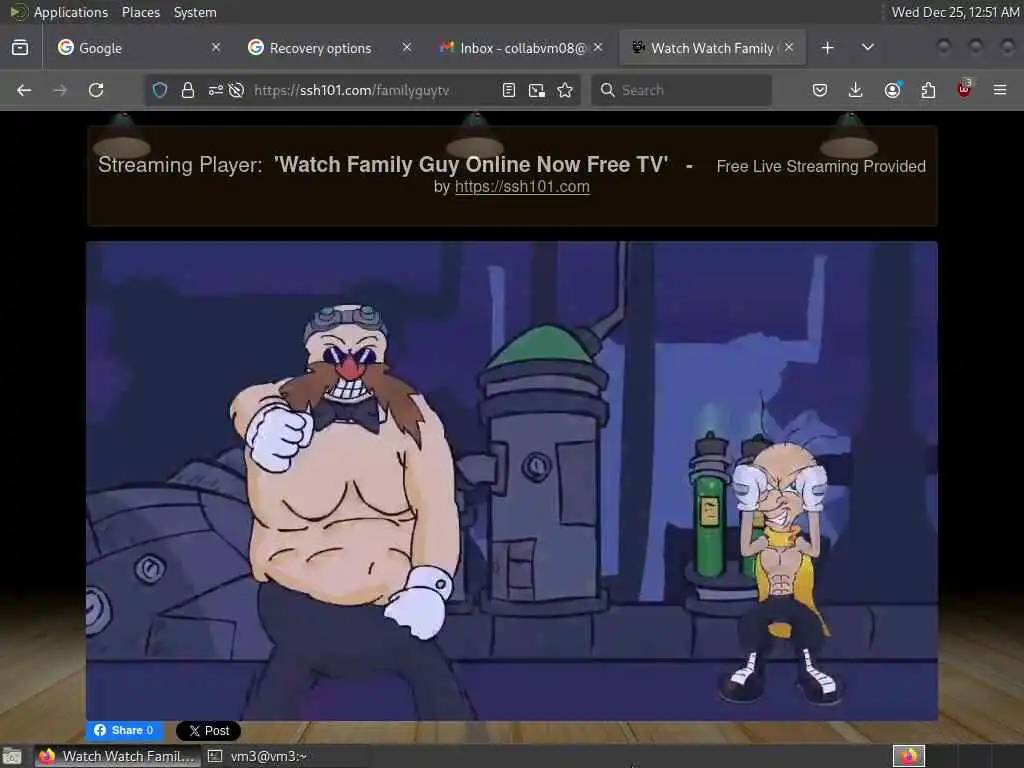Open the extensions puzzle icon

click(x=928, y=90)
